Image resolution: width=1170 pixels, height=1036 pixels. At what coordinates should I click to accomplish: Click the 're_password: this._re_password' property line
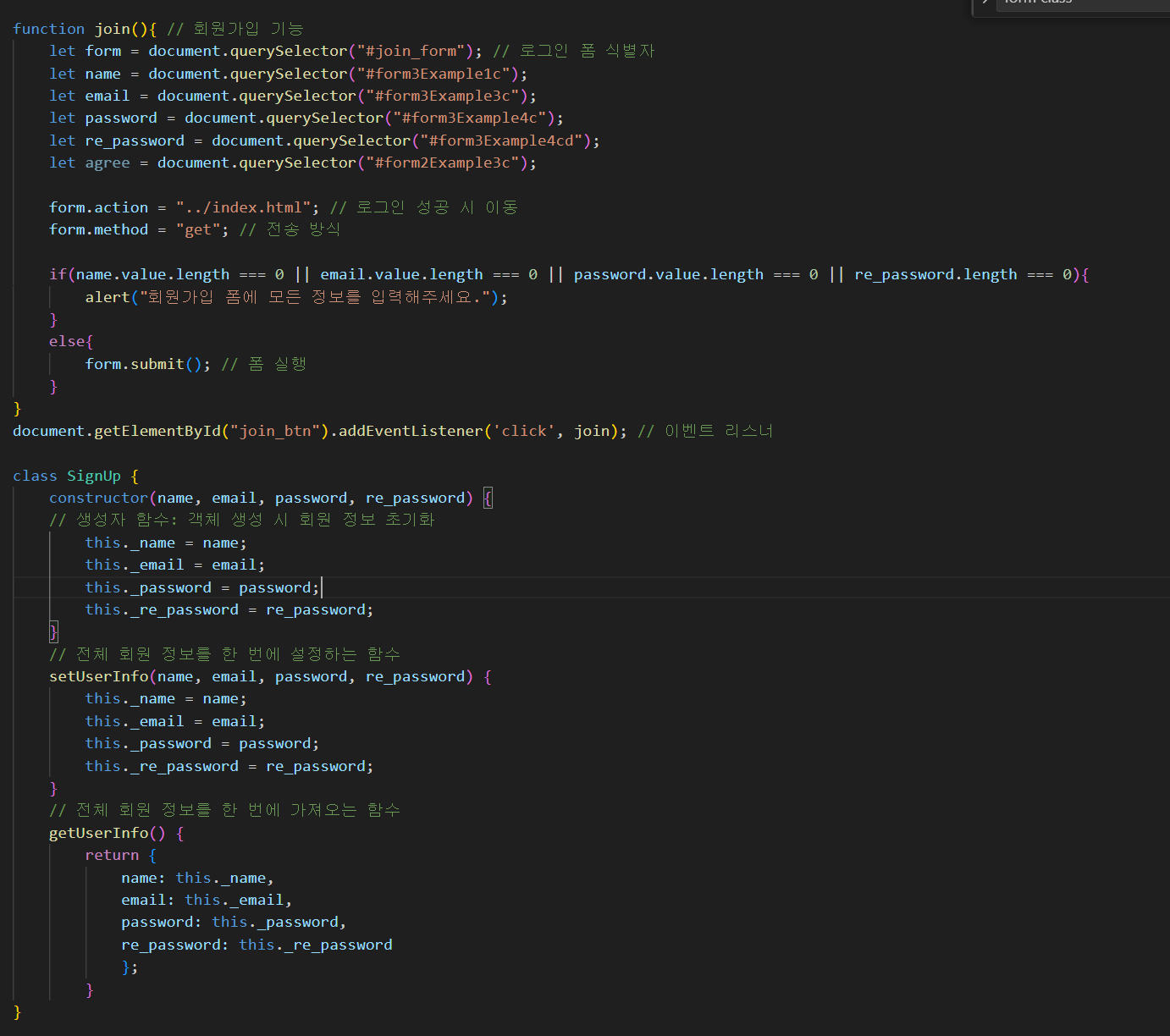point(257,945)
